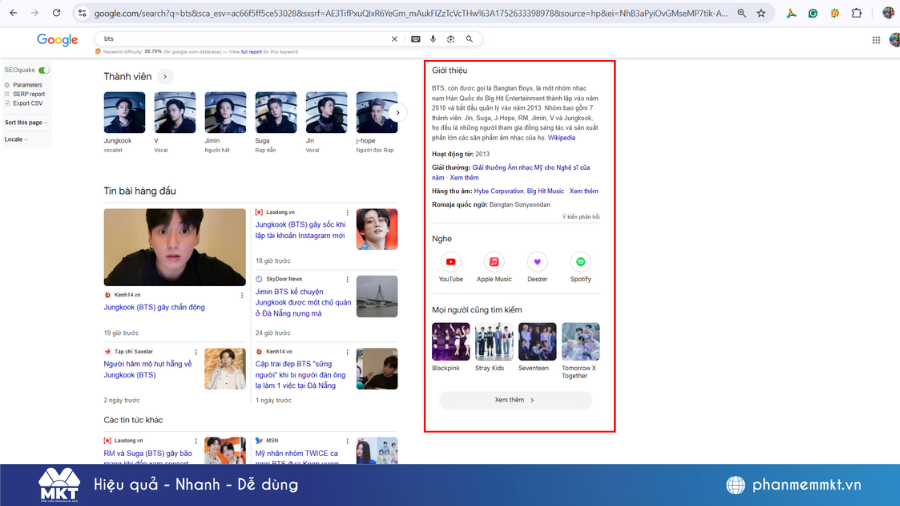Screen dimensions: 900x506
Task: Expand the Thành viên members arrow
Action: tap(165, 76)
